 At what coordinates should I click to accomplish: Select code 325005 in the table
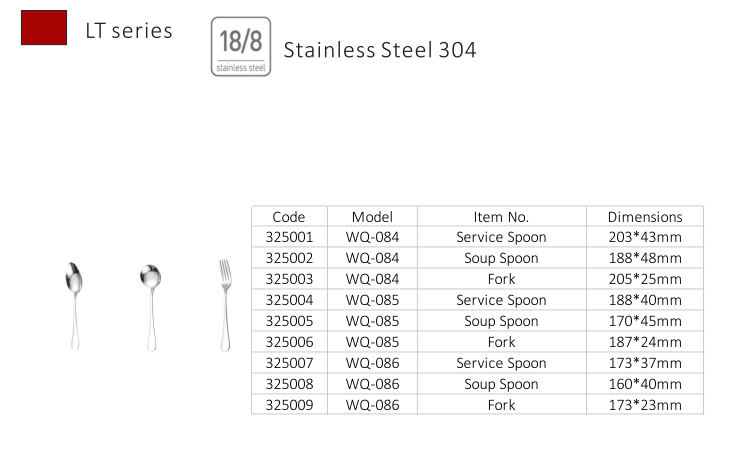click(289, 321)
